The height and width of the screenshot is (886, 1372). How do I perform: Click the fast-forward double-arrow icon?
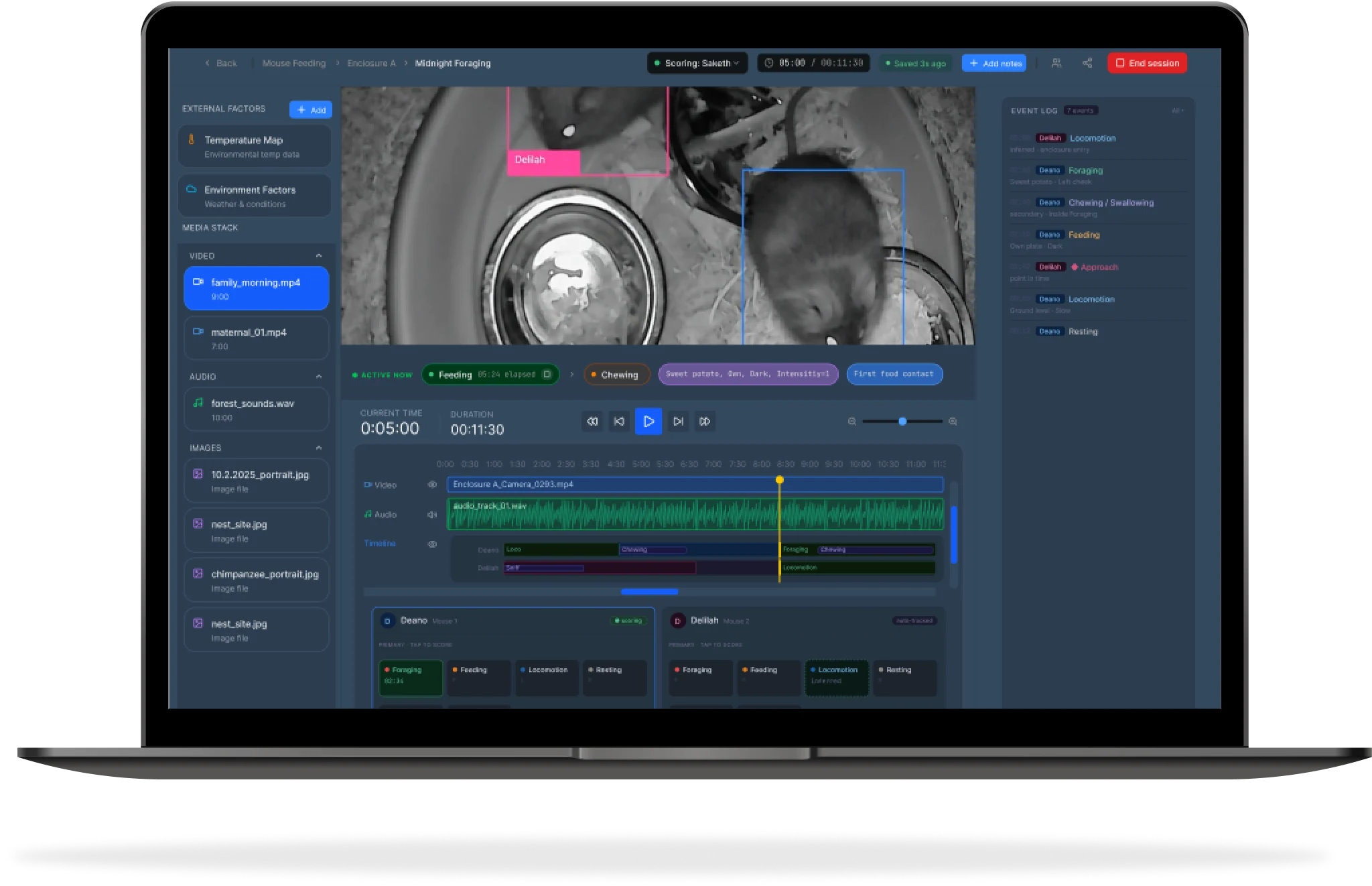click(705, 422)
